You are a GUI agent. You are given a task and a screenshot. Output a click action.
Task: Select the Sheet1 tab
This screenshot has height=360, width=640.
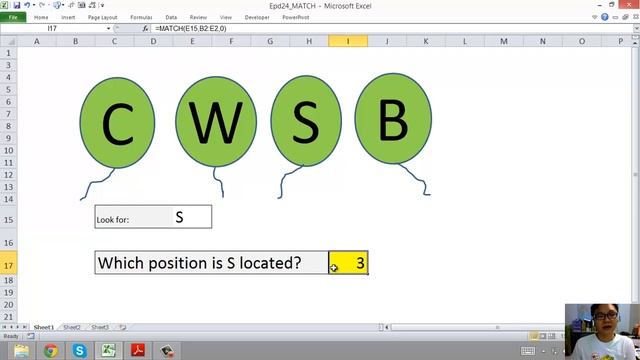pyautogui.click(x=44, y=327)
